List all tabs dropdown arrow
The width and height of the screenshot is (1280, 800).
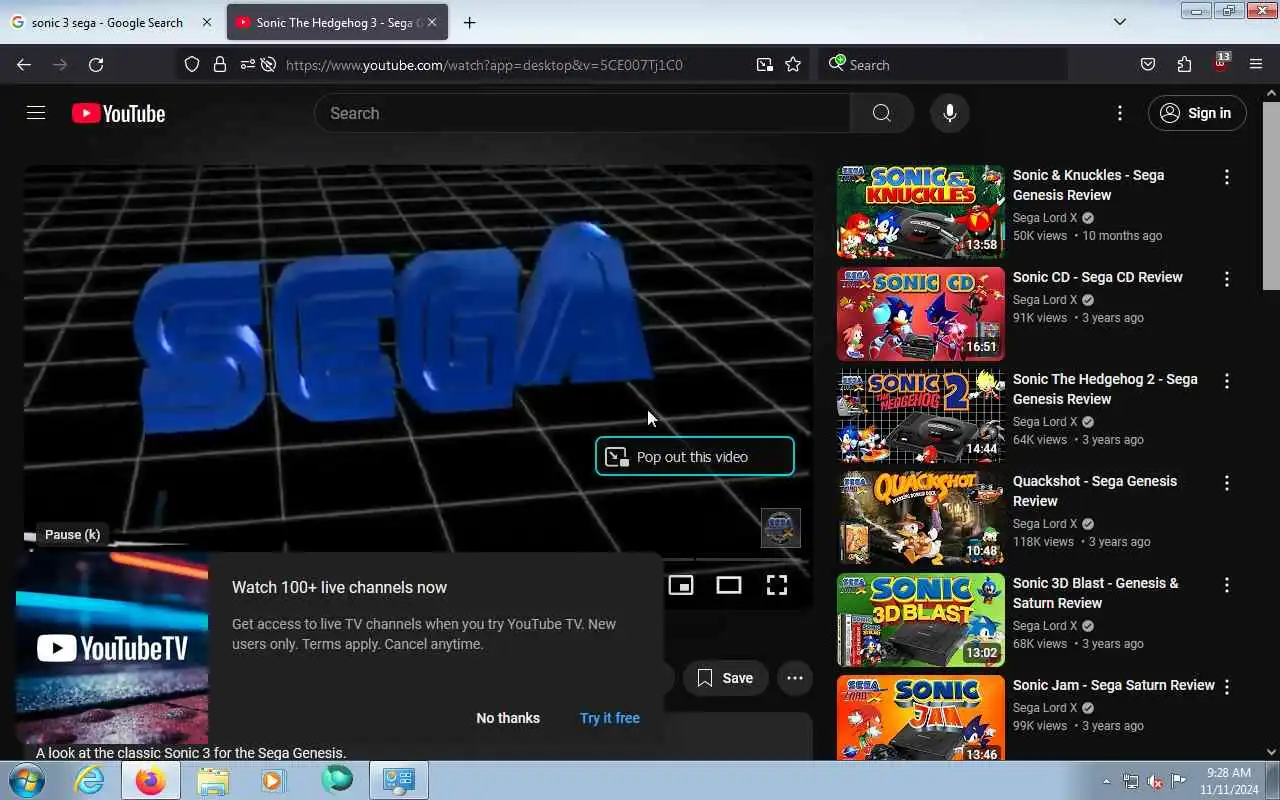[1120, 22]
